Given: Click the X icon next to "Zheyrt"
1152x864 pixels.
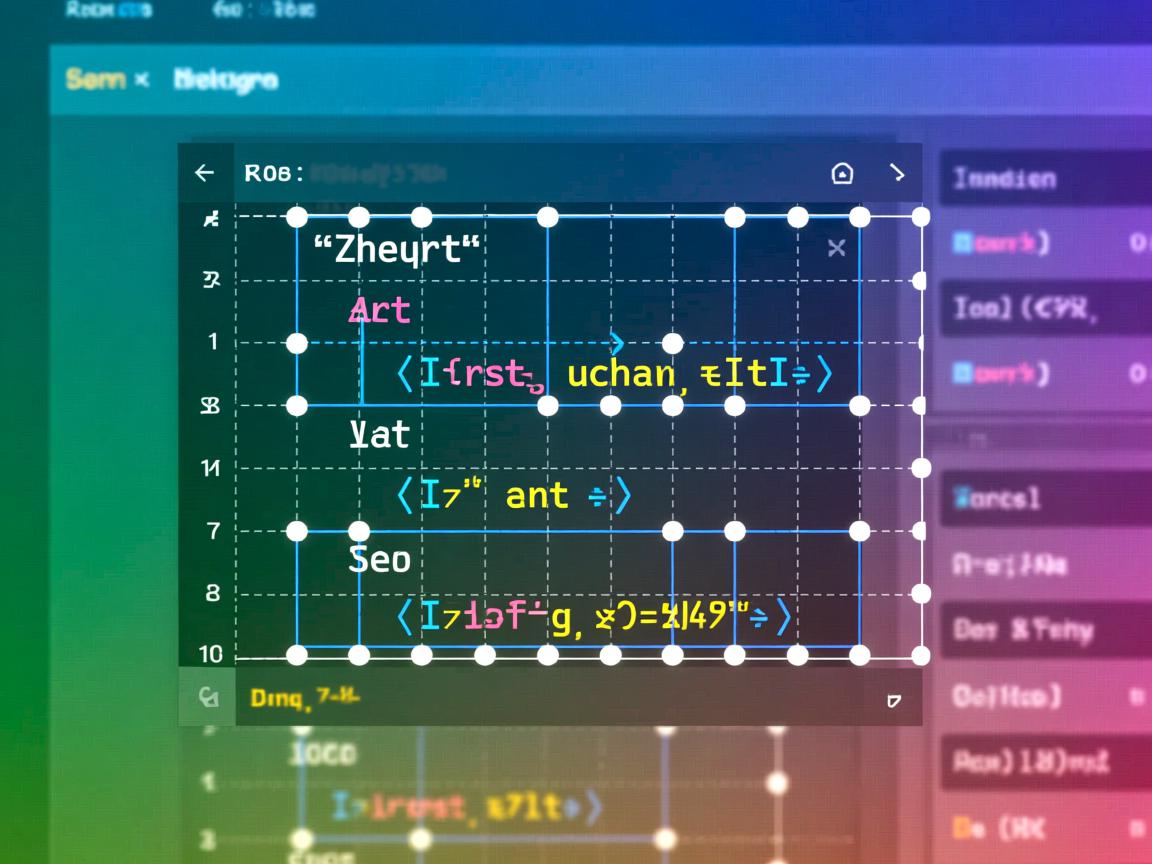Looking at the screenshot, I should (837, 248).
